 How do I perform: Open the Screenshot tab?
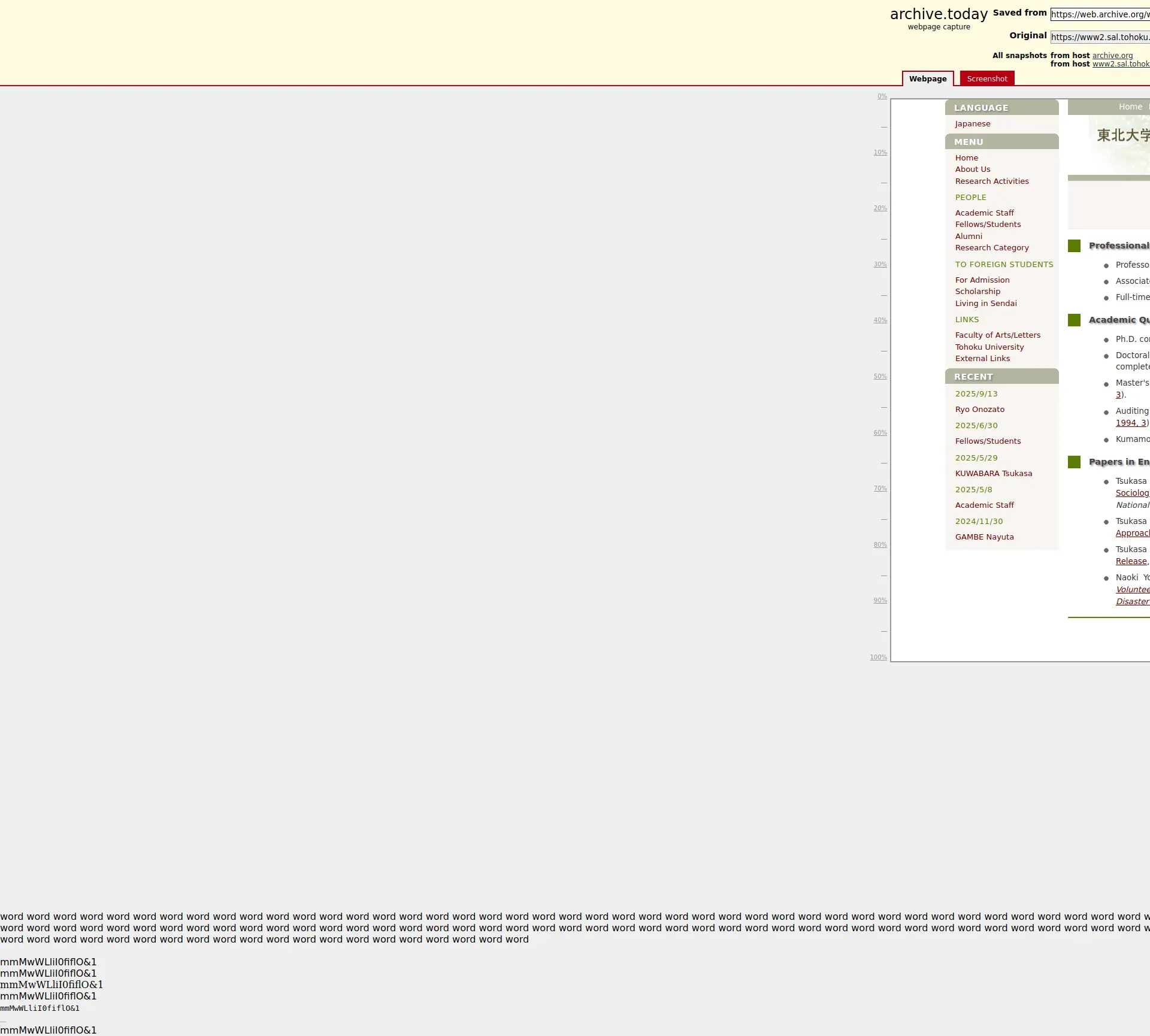[986, 79]
